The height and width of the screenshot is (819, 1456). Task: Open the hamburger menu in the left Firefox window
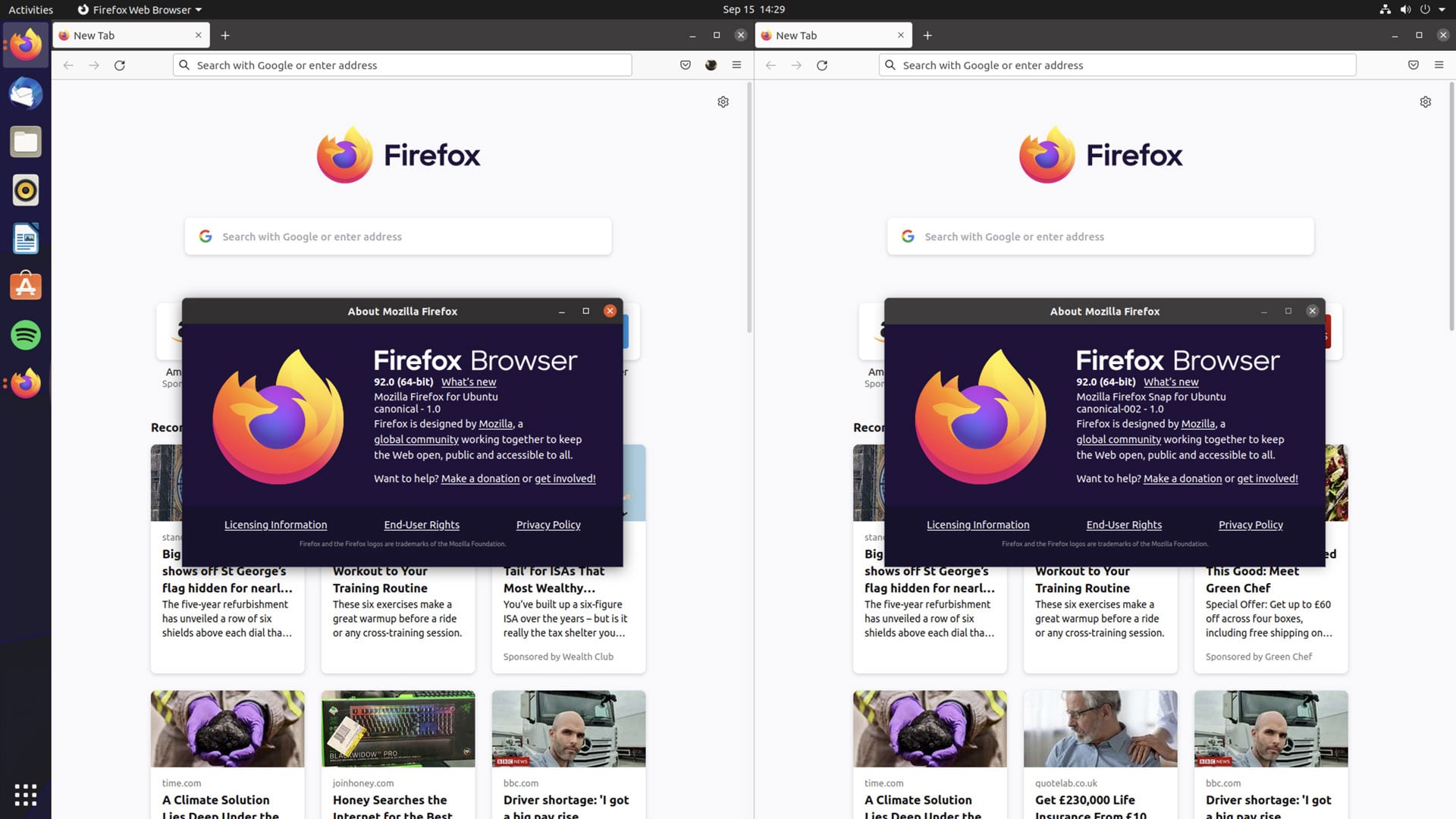click(x=736, y=65)
